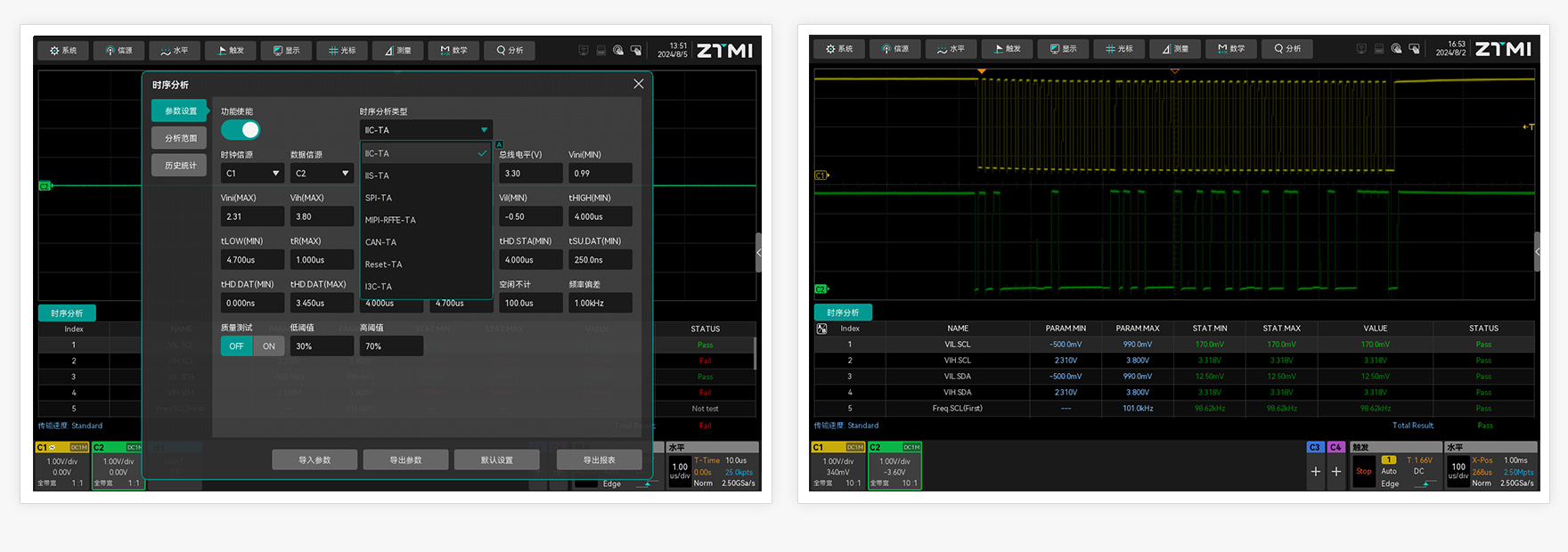Click the 导出报表 export report button
The image size is (1568, 552).
tap(599, 460)
